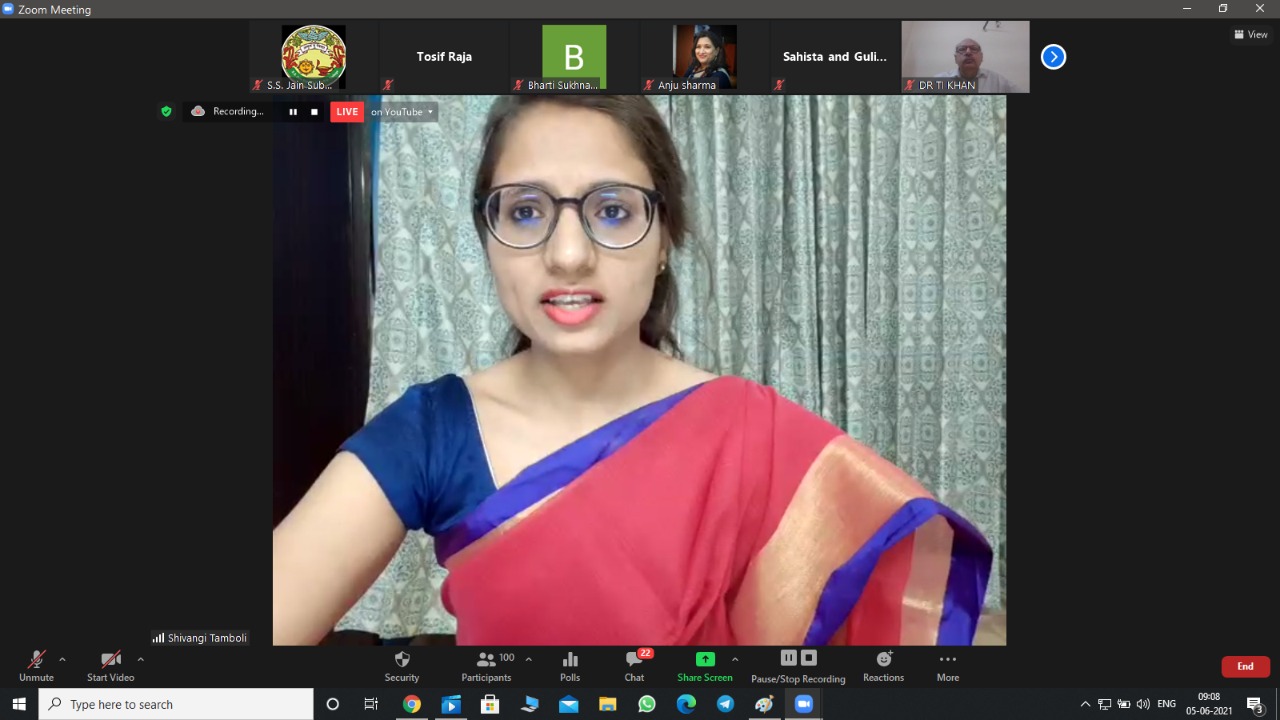Select the Sahista and Guli... participant tile
The image size is (1280, 720).
(x=834, y=58)
